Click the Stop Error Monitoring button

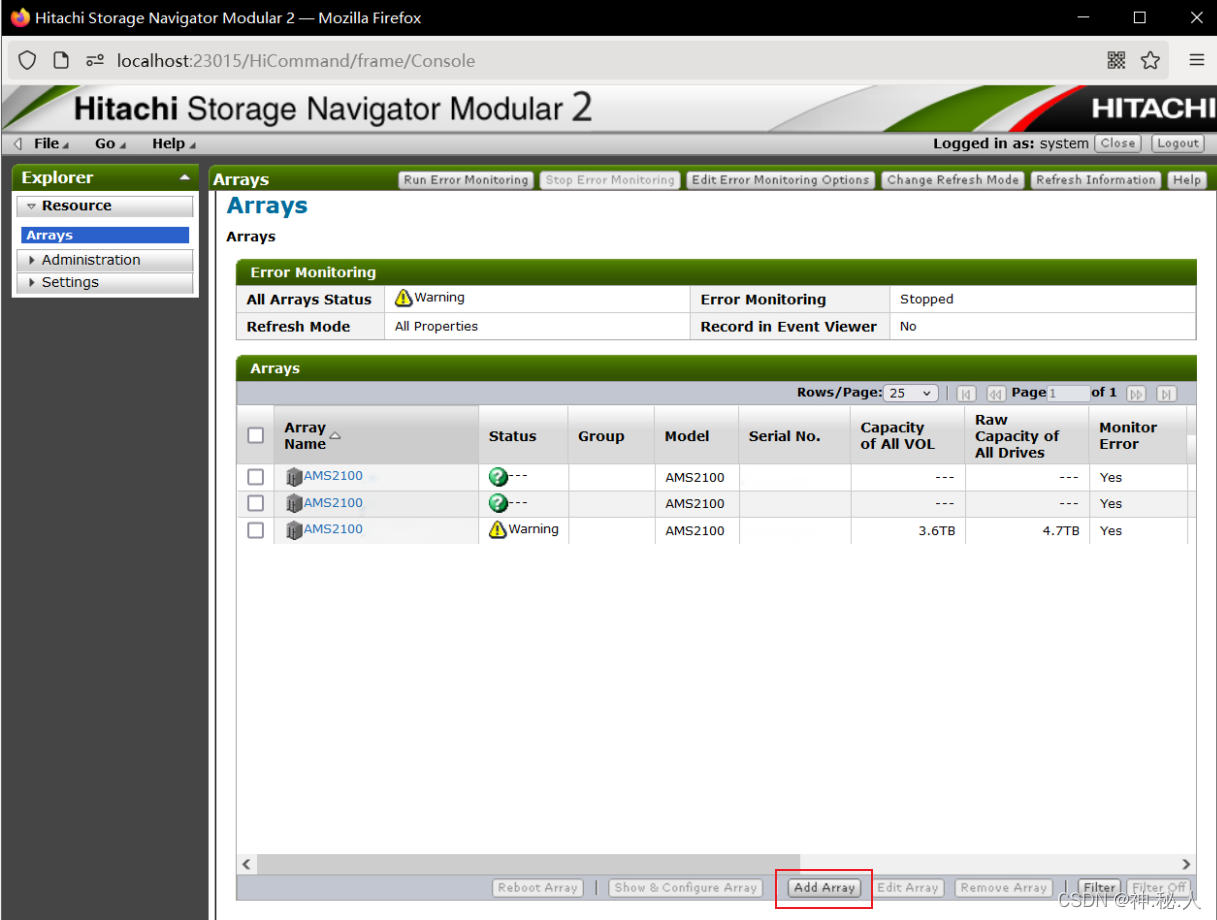[610, 180]
